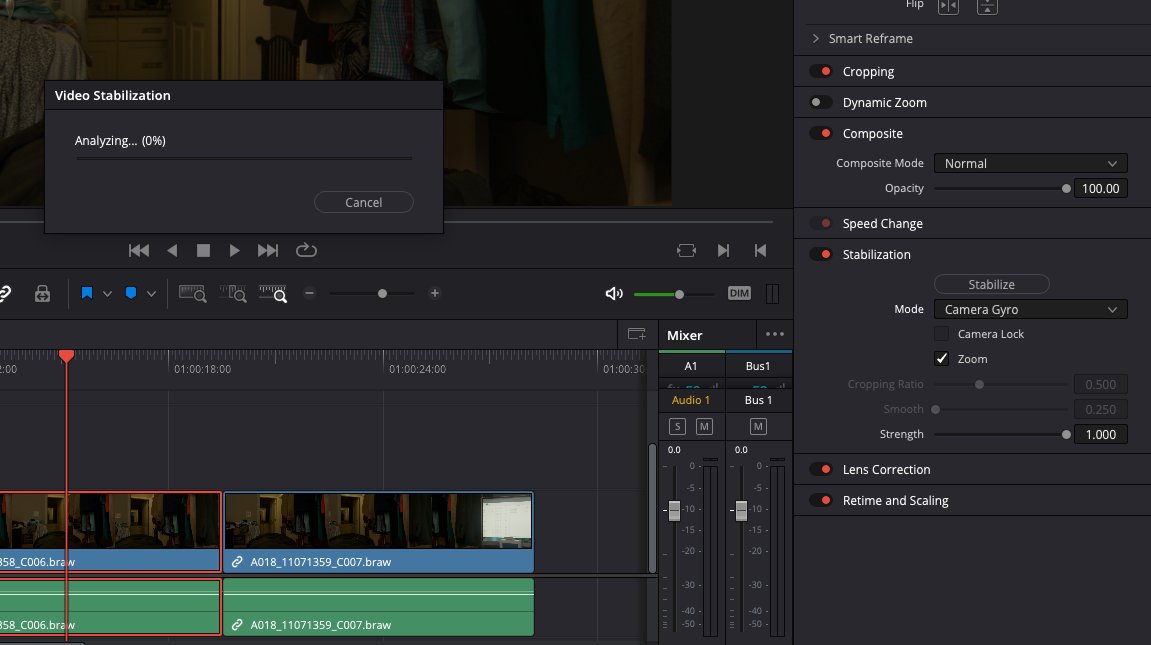The height and width of the screenshot is (645, 1151).
Task: Mute the Audio 1 channel
Action: [x=704, y=426]
